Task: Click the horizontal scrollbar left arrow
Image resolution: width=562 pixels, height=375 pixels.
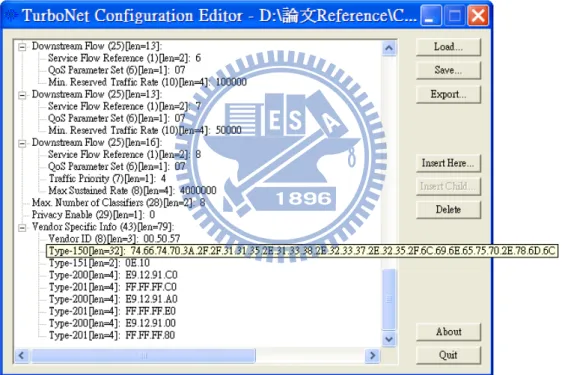Action: pyautogui.click(x=22, y=356)
